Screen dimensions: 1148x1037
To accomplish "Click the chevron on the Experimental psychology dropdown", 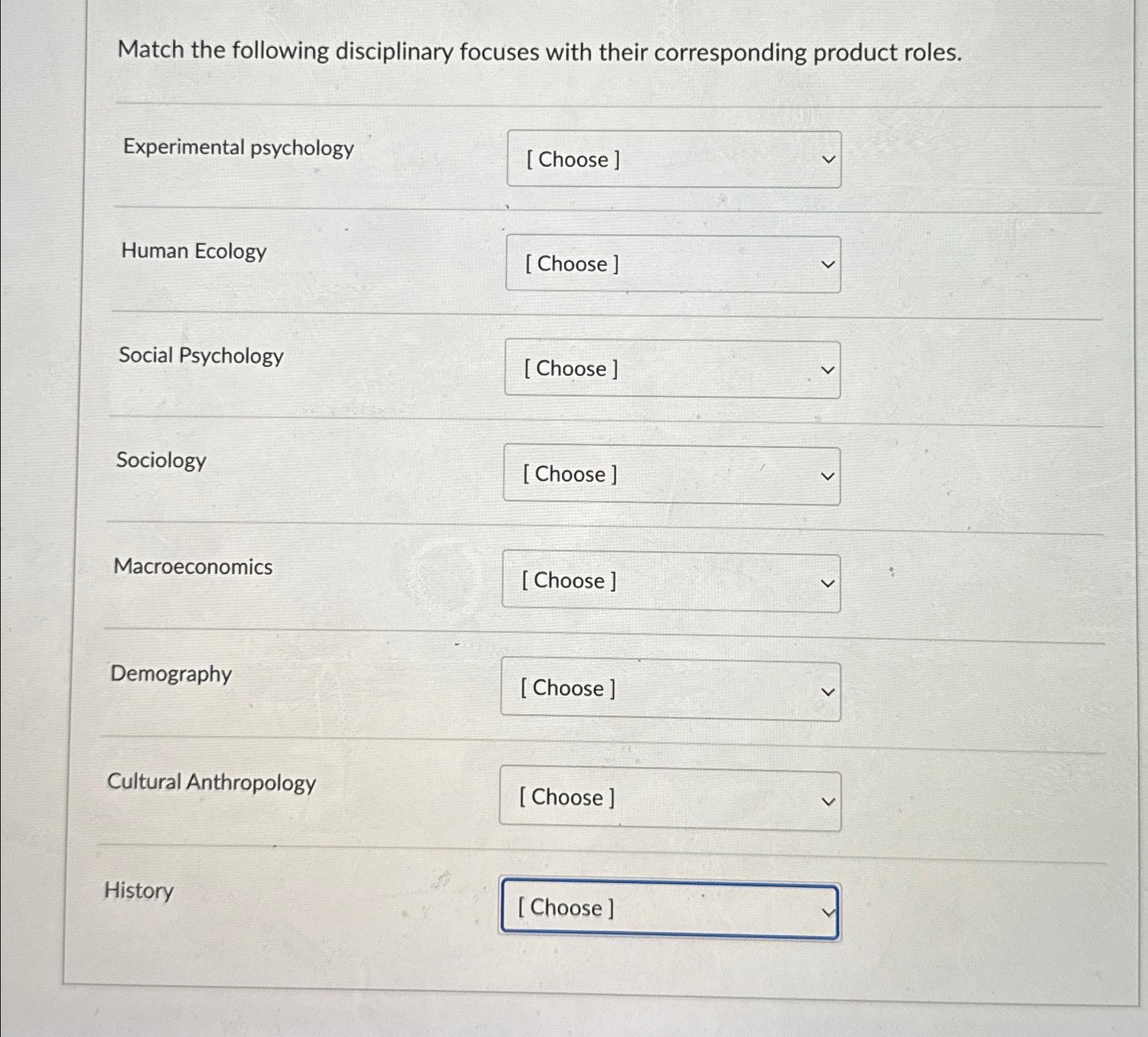I will (829, 159).
